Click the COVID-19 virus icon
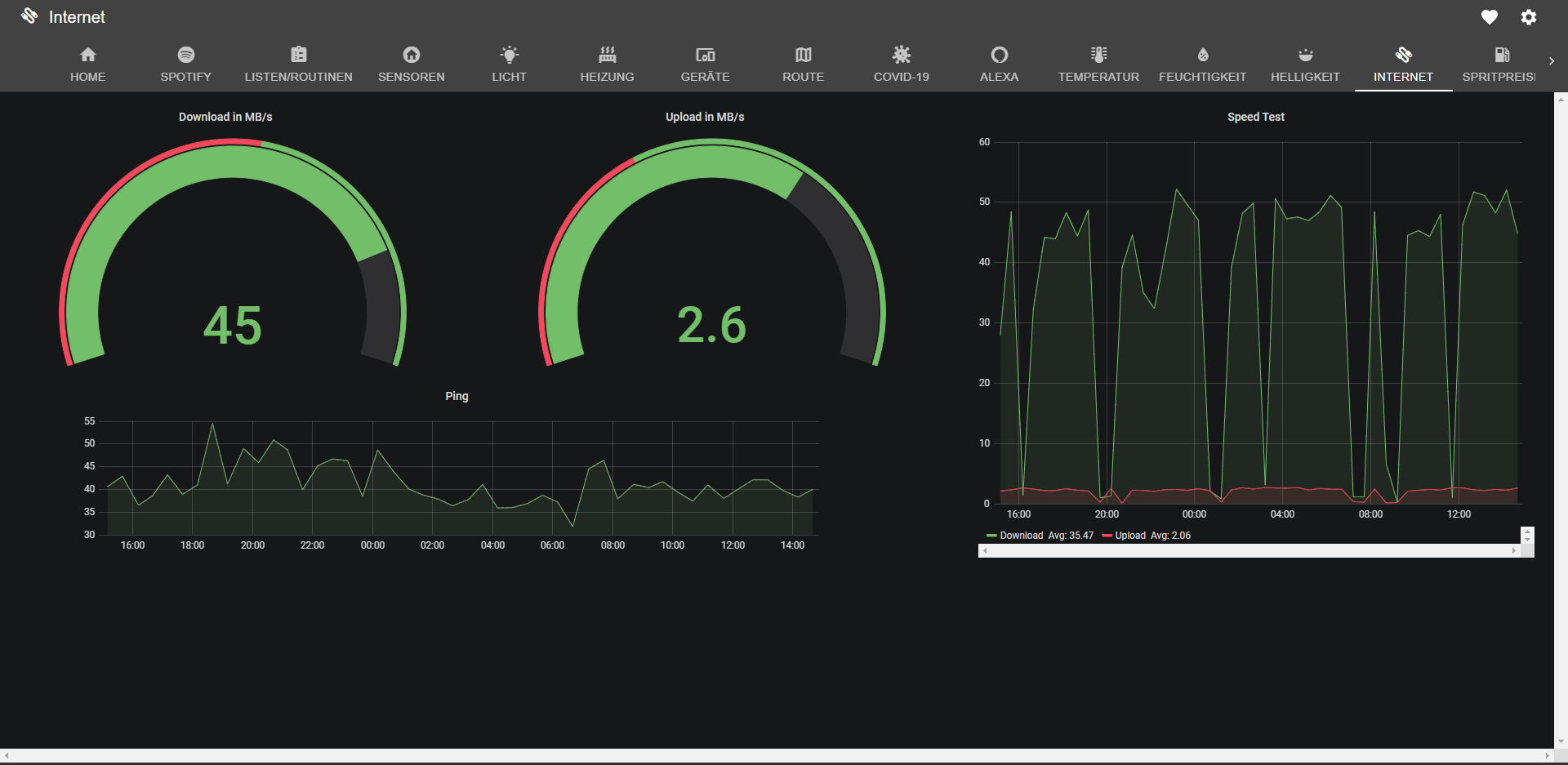 click(902, 55)
